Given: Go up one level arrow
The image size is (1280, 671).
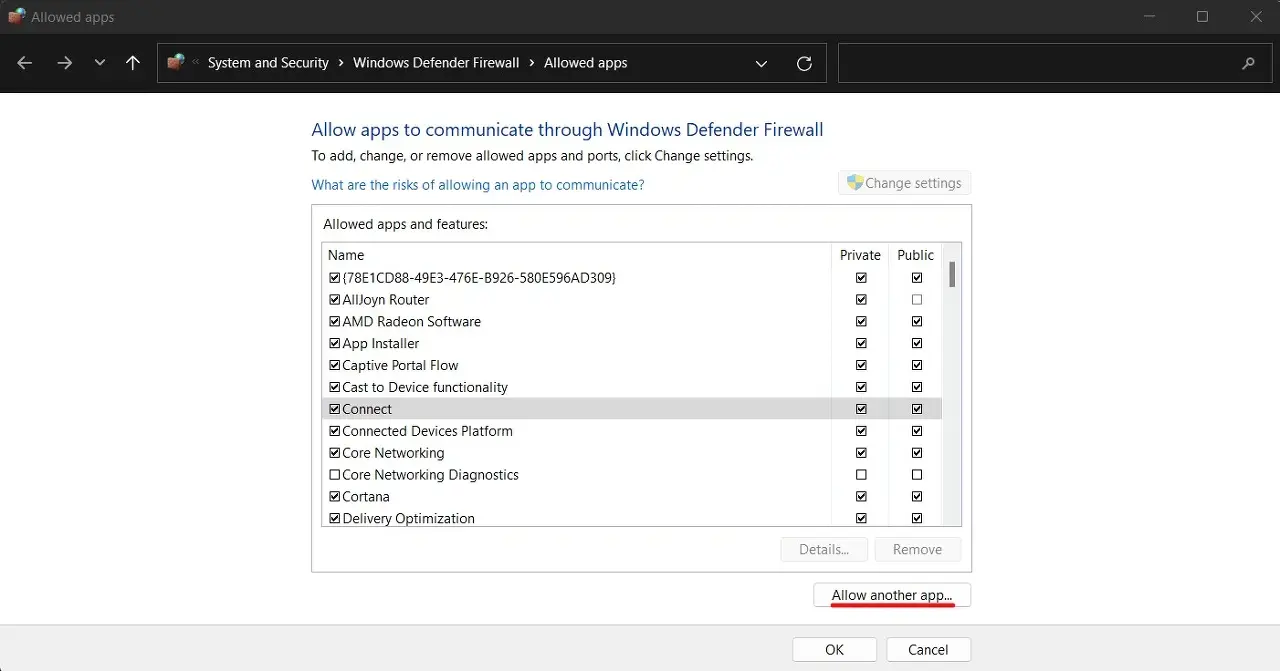Looking at the screenshot, I should coord(133,63).
